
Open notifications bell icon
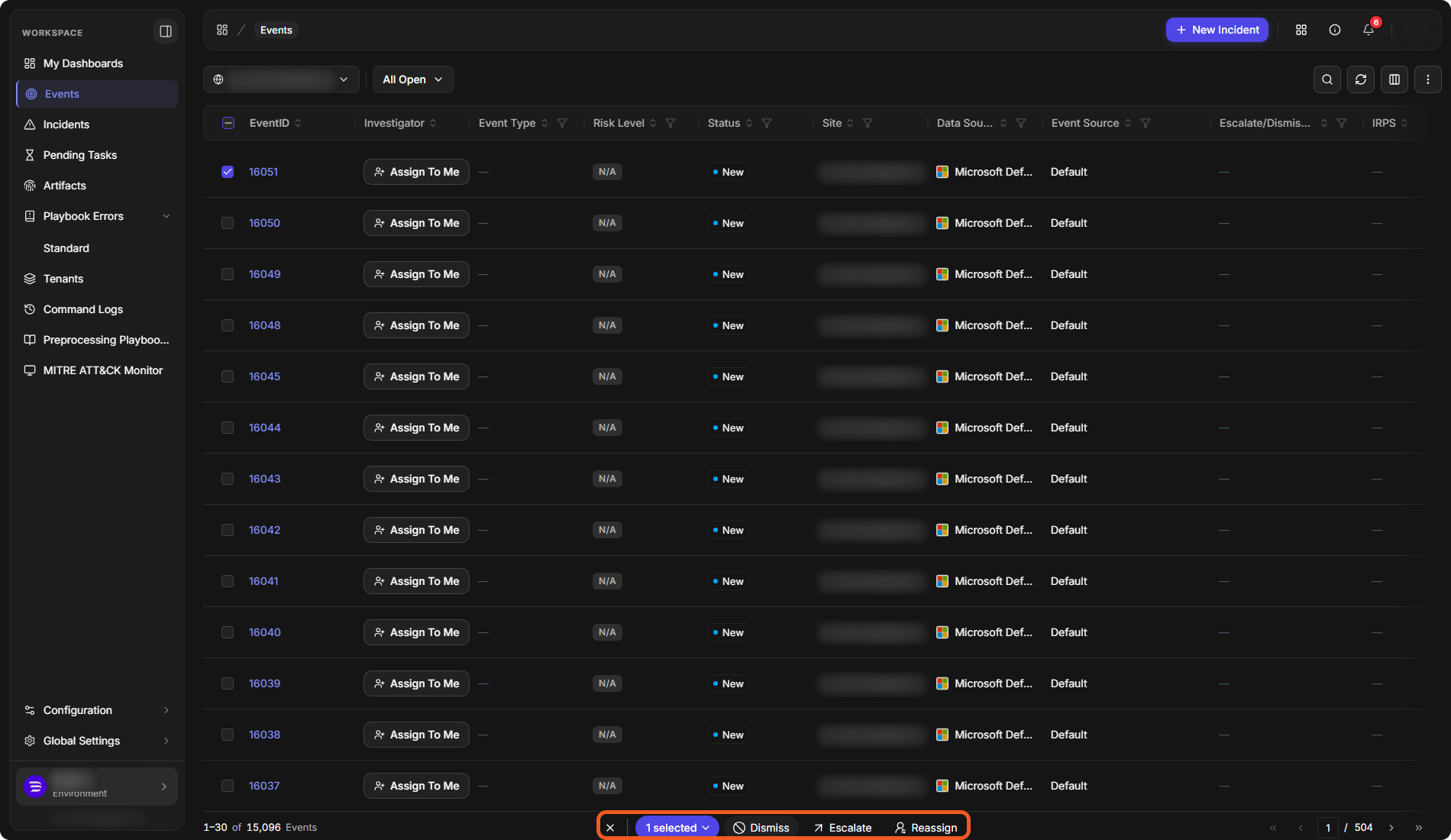point(1369,30)
